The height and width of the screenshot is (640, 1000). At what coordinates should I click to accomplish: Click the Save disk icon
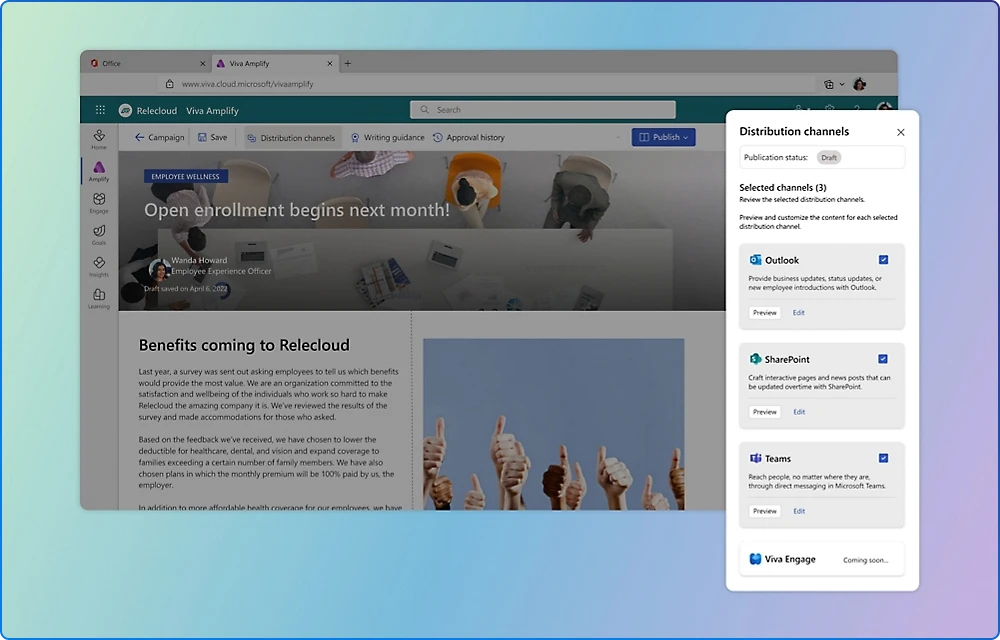202,137
